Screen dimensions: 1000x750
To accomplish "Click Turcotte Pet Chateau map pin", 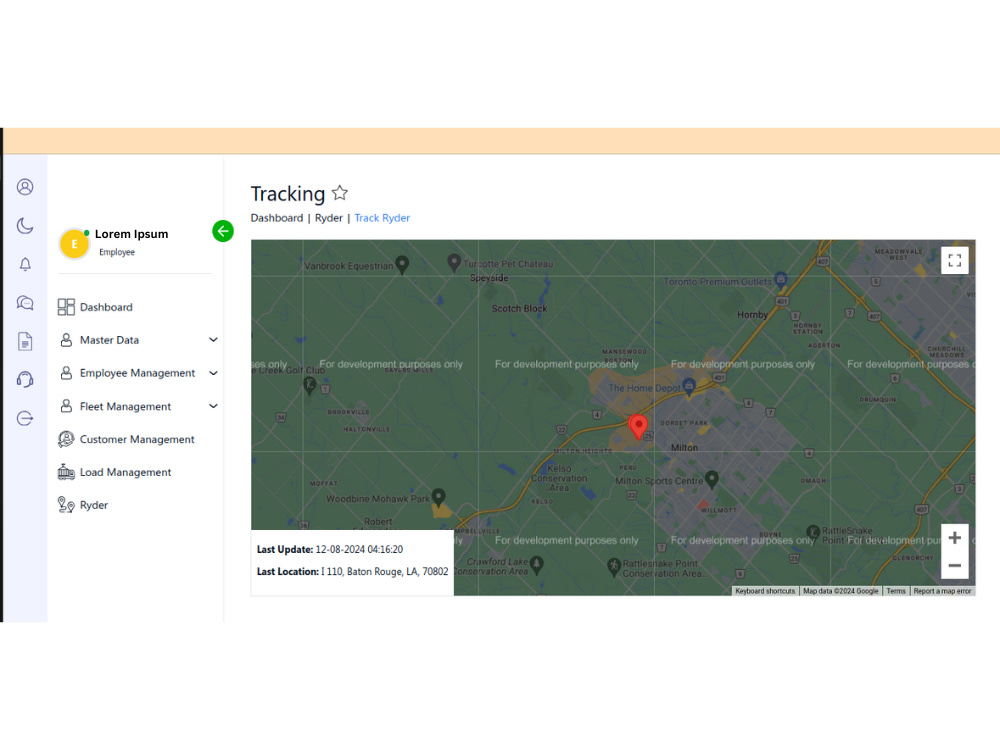I will [453, 262].
